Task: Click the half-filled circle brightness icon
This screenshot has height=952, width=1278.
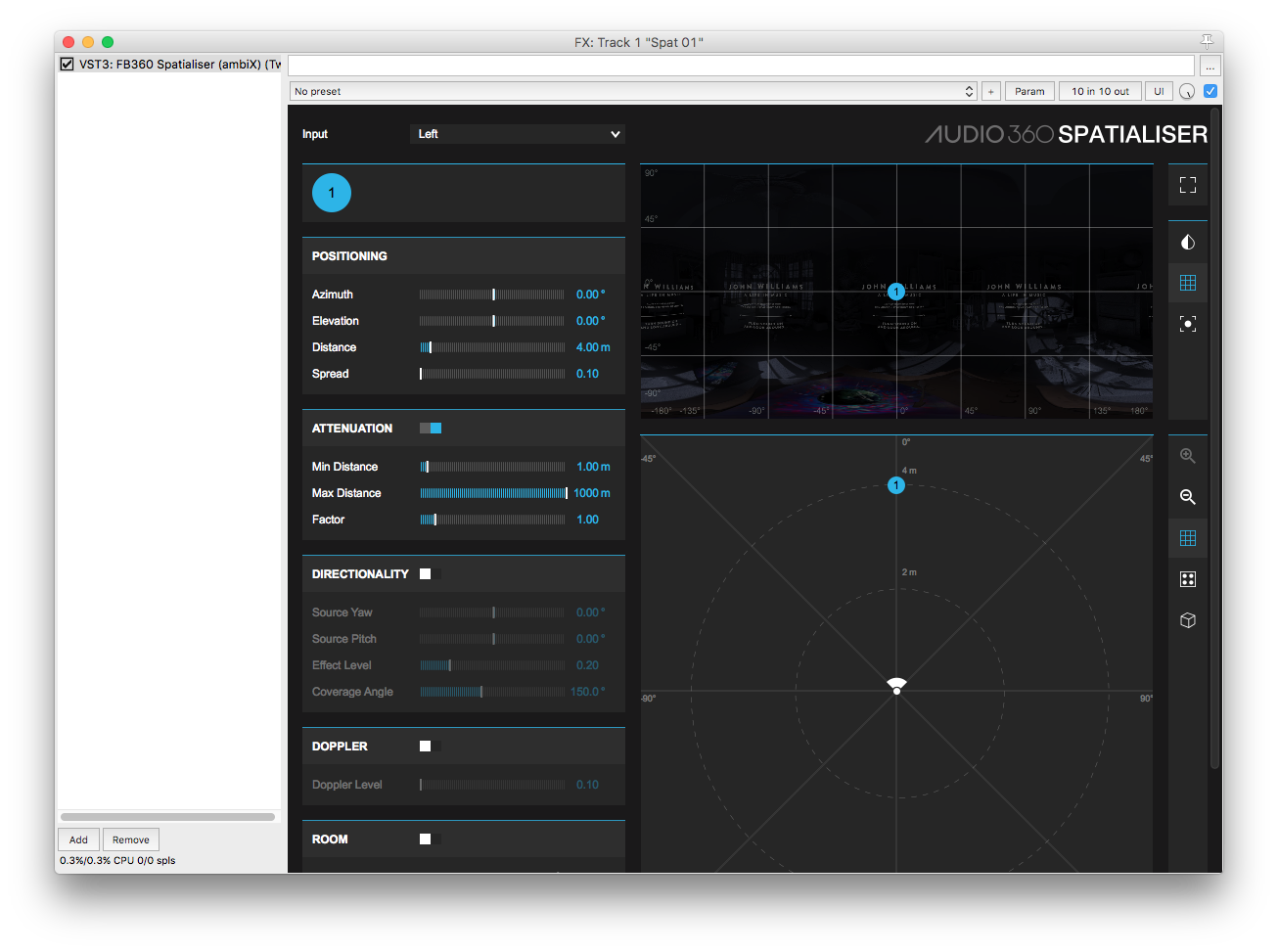Action: tap(1188, 243)
